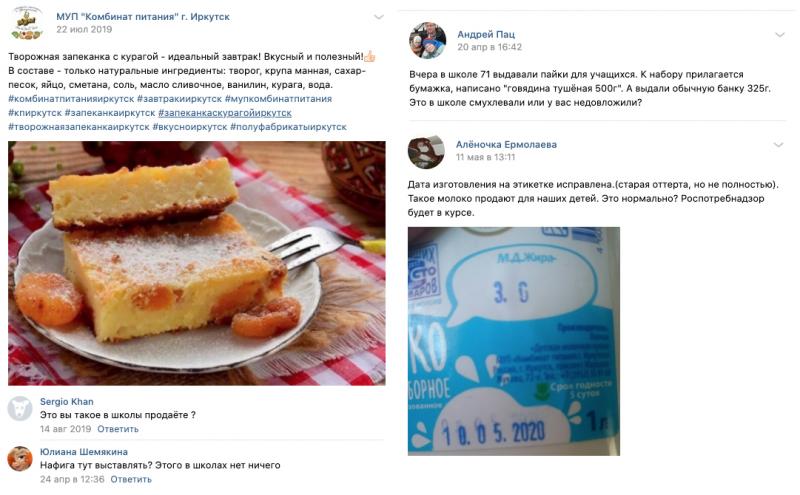Open the options chevron on Андрей Пац's post
Viewport: 800px width, 495px height.
(780, 35)
